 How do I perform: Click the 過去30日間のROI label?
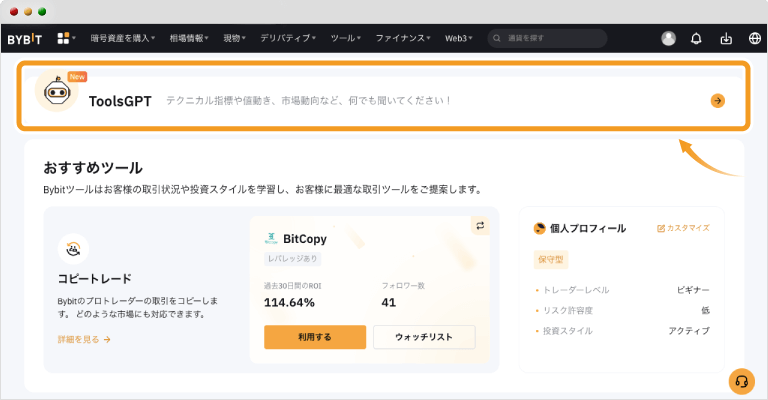tap(292, 286)
